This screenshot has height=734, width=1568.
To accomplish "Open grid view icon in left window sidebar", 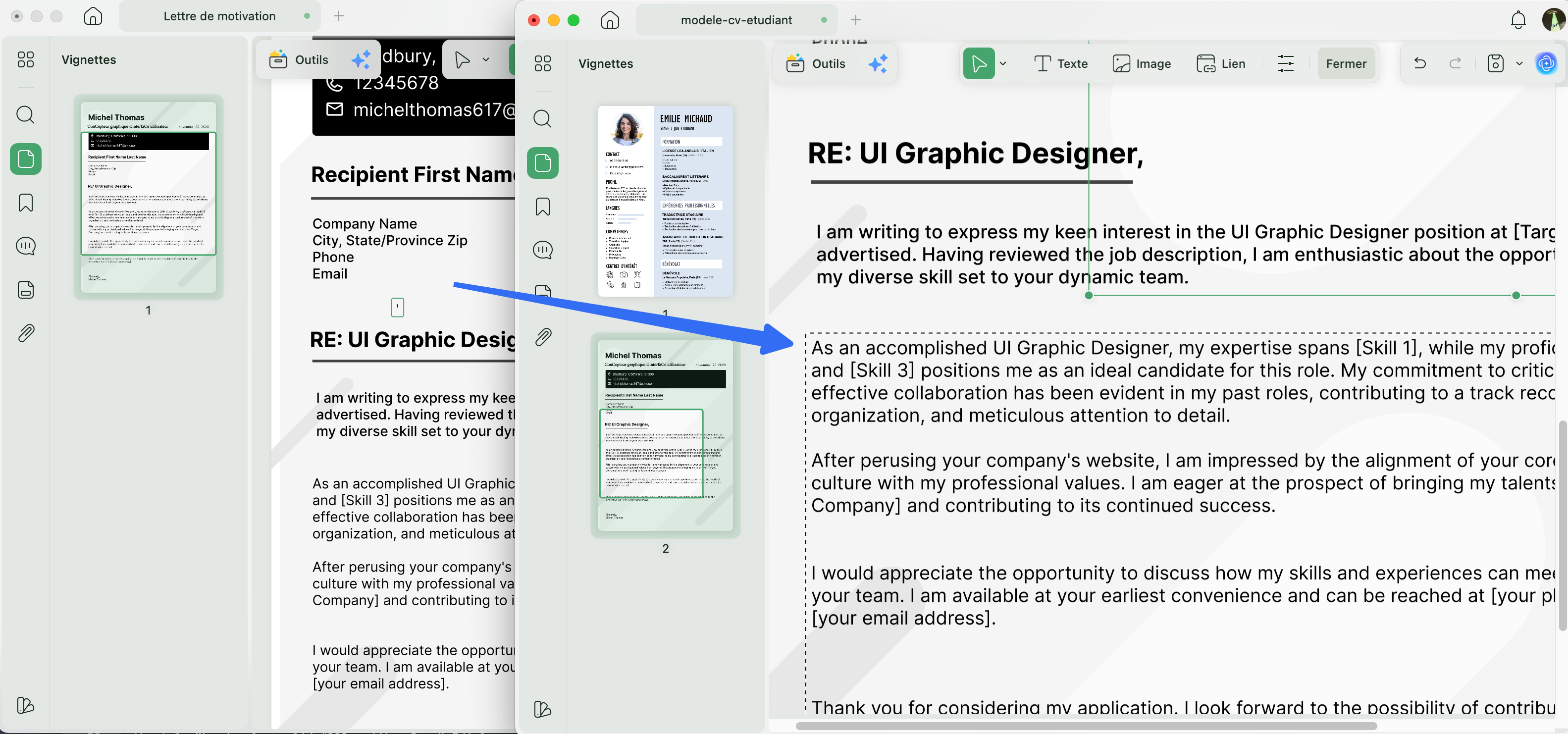I will pyautogui.click(x=26, y=59).
